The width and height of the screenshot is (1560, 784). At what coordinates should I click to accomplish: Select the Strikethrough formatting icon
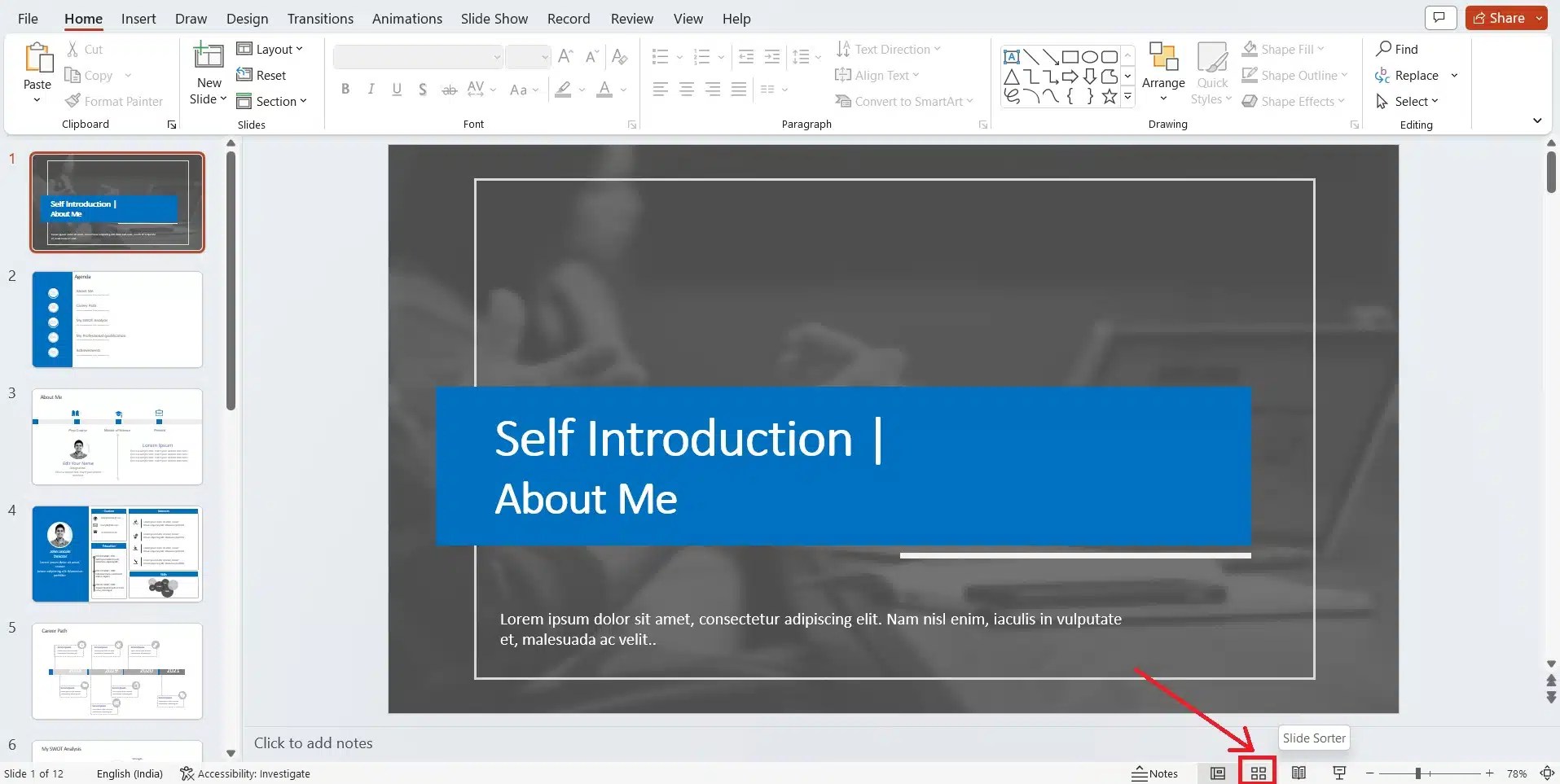449,90
